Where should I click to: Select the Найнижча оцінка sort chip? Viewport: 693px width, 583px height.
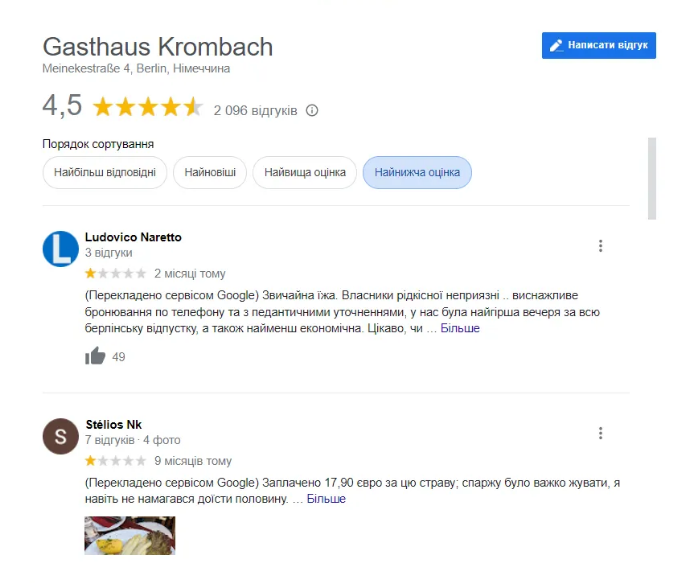(417, 172)
